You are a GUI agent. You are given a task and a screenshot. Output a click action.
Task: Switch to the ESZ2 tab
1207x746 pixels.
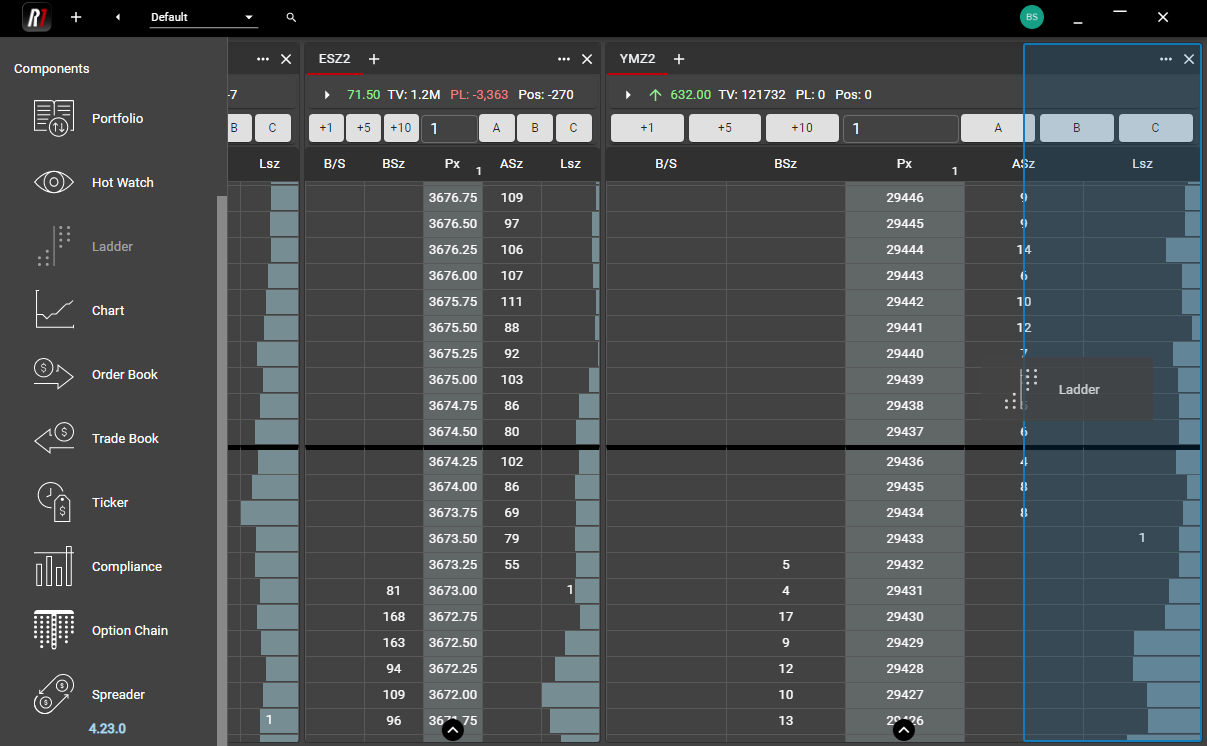[334, 59]
